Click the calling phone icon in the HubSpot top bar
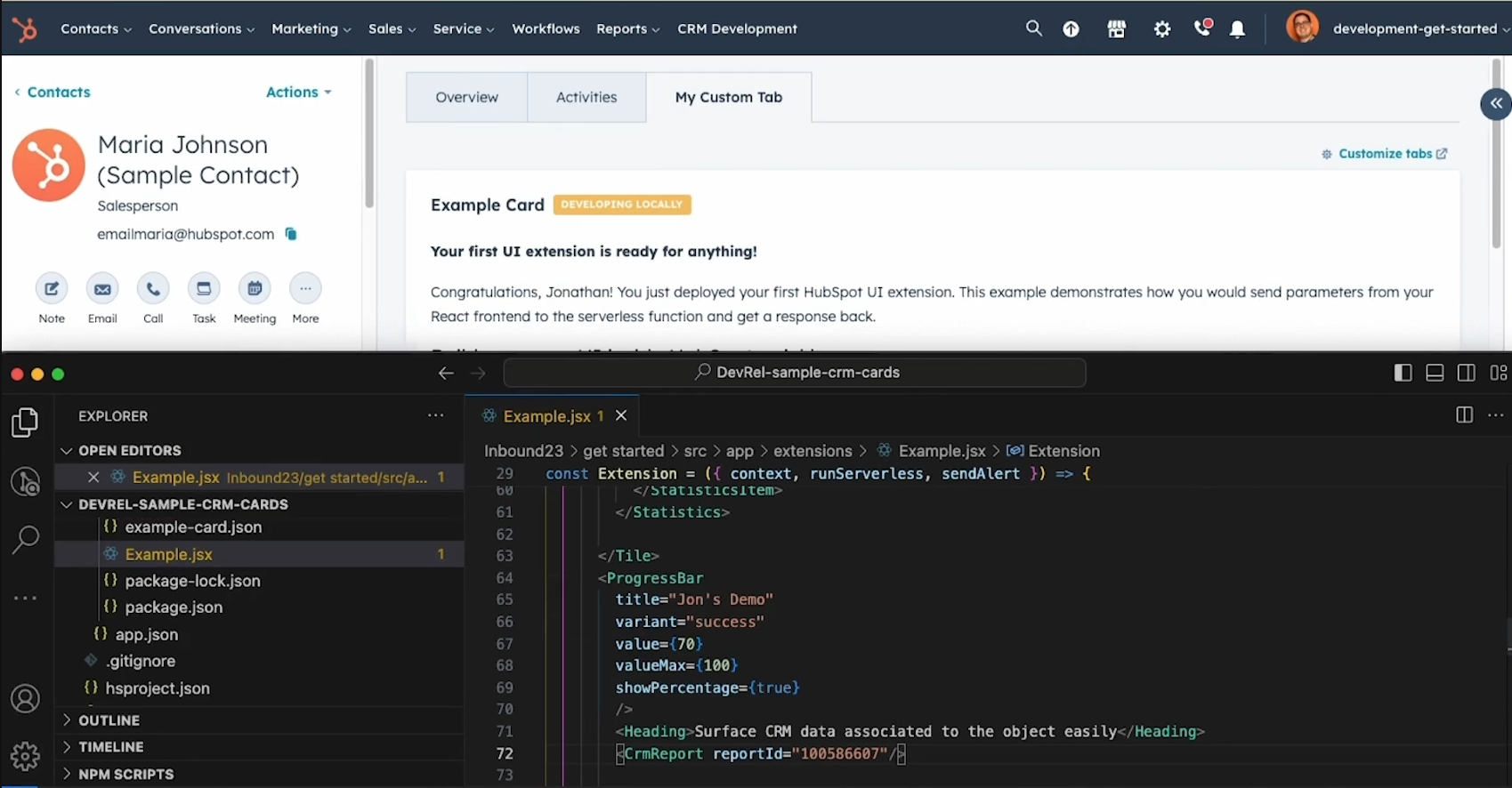The height and width of the screenshot is (788, 1512). pos(1202,28)
